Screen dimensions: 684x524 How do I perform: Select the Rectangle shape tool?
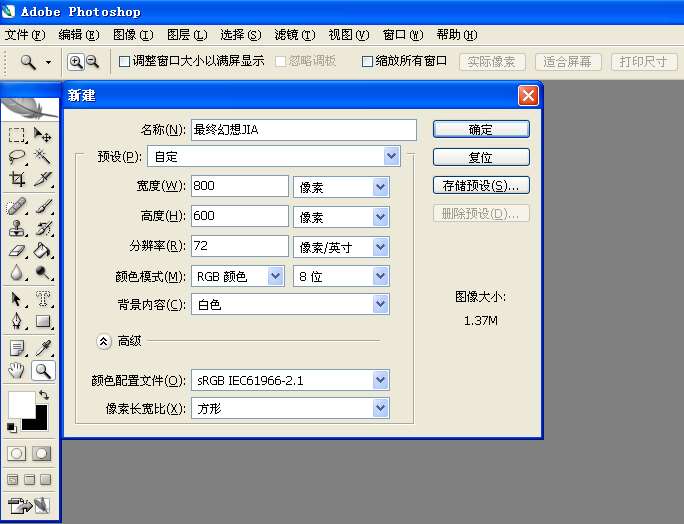[42, 322]
